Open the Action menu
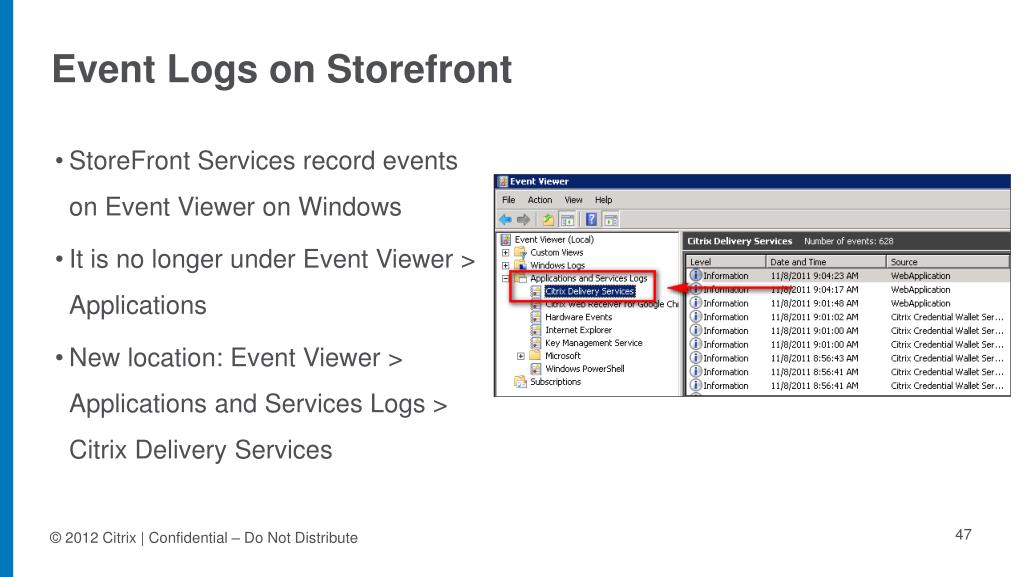The width and height of the screenshot is (1023, 577). pyautogui.click(x=540, y=200)
